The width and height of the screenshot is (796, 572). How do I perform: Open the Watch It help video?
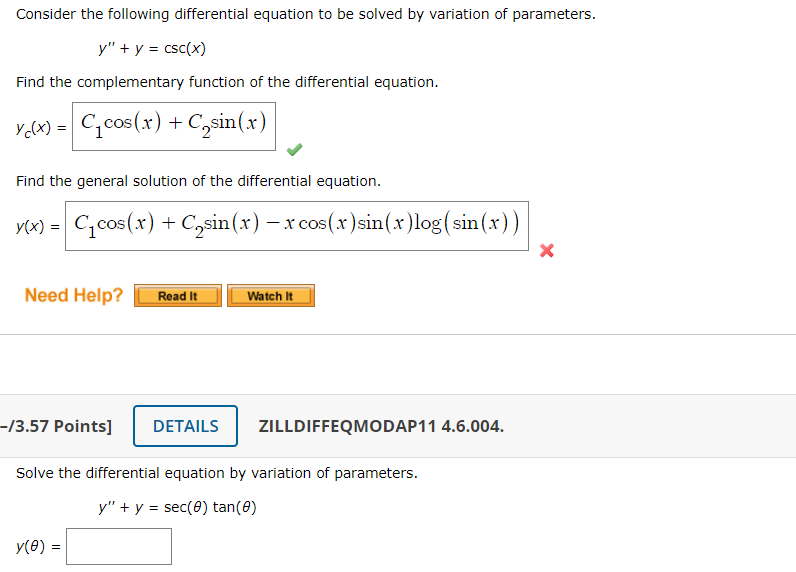tap(271, 296)
